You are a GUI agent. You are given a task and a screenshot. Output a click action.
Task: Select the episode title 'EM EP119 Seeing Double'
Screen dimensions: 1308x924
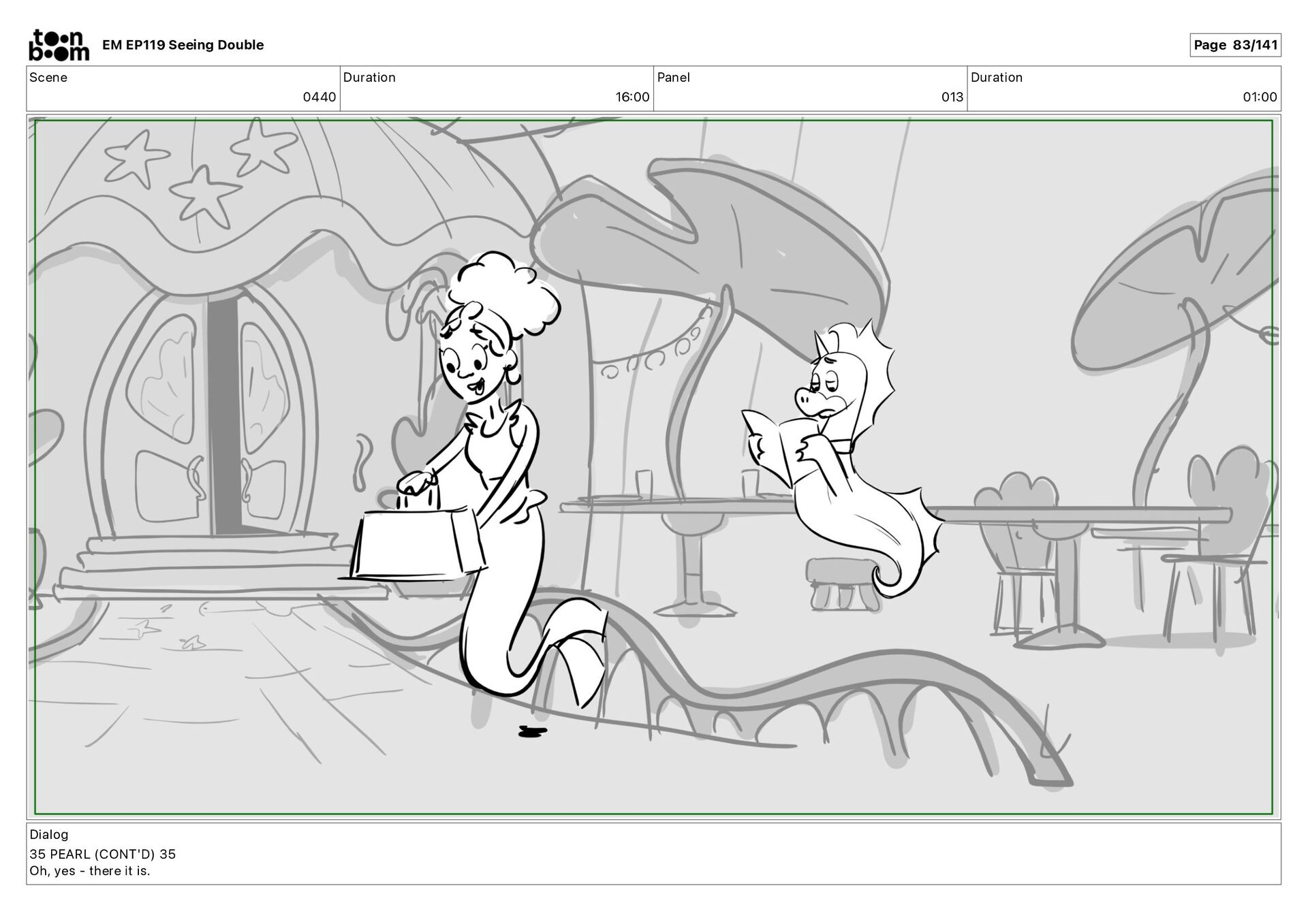click(x=183, y=45)
